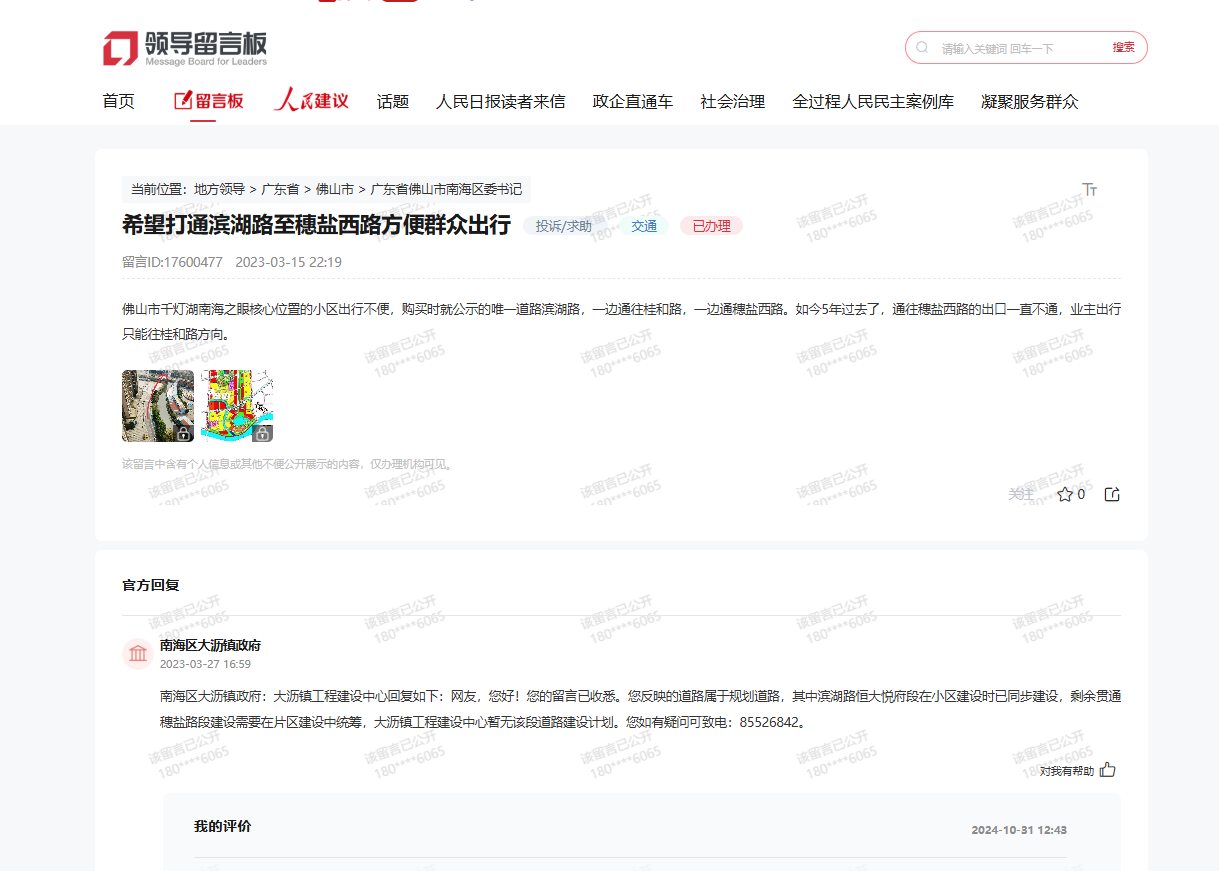This screenshot has height=871, width=1219.
Task: Go to the 首页 menu item
Action: coord(118,101)
